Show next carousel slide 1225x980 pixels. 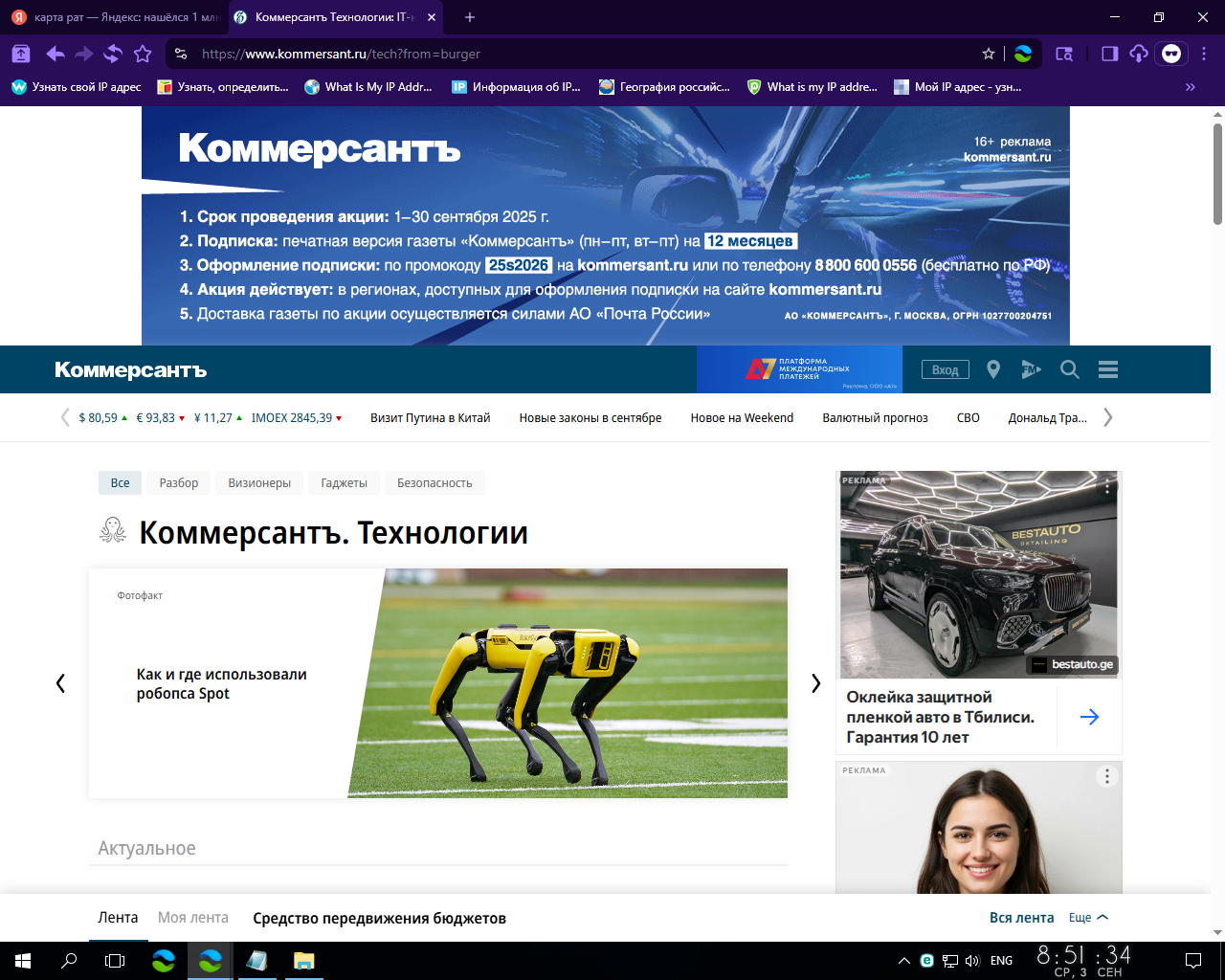coord(815,683)
